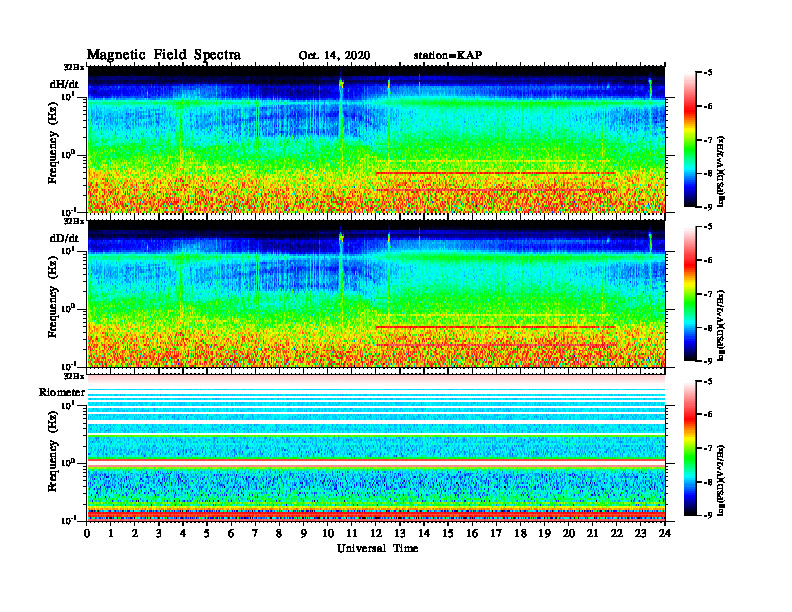
Task: Click the "station=KAP" label
Action: (x=448, y=55)
